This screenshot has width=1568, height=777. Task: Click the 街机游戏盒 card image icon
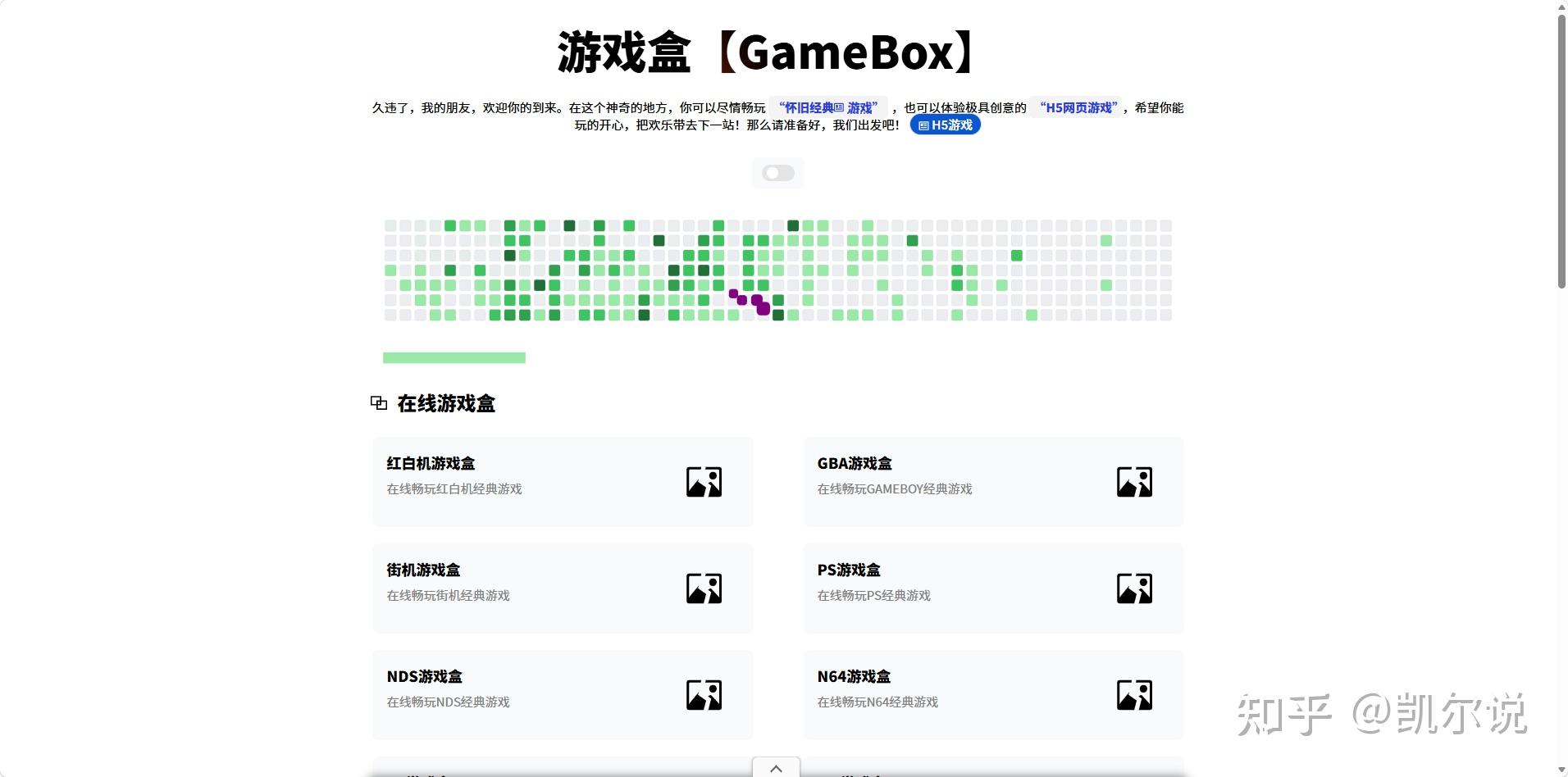(x=704, y=588)
